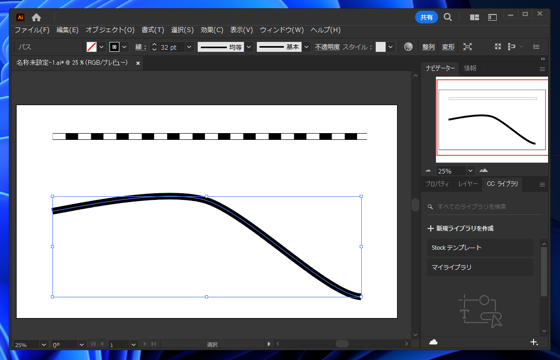Click the add content plus icon in Libraries
The image size is (560, 360).
[x=534, y=342]
